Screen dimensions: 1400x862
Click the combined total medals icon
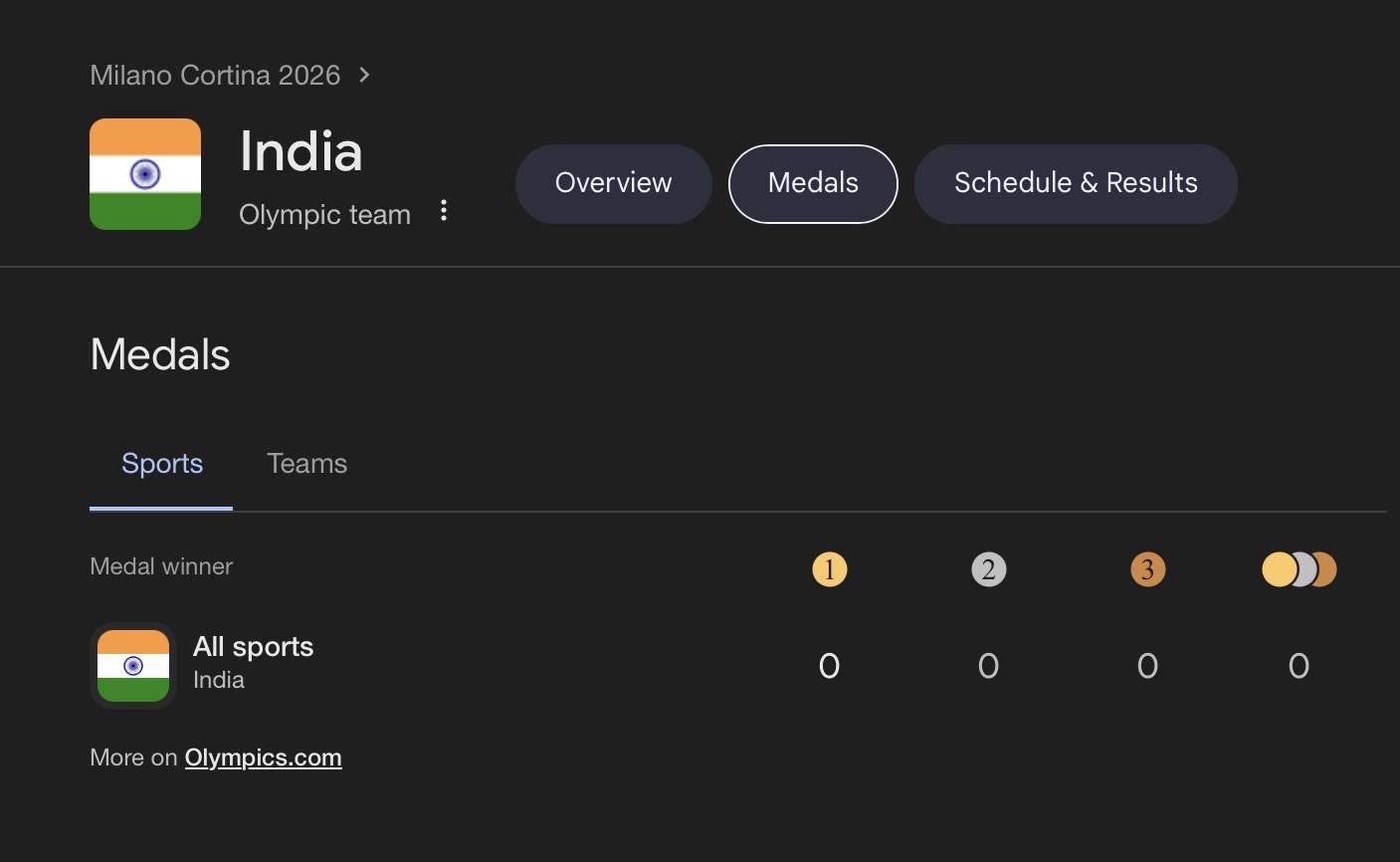point(1299,569)
